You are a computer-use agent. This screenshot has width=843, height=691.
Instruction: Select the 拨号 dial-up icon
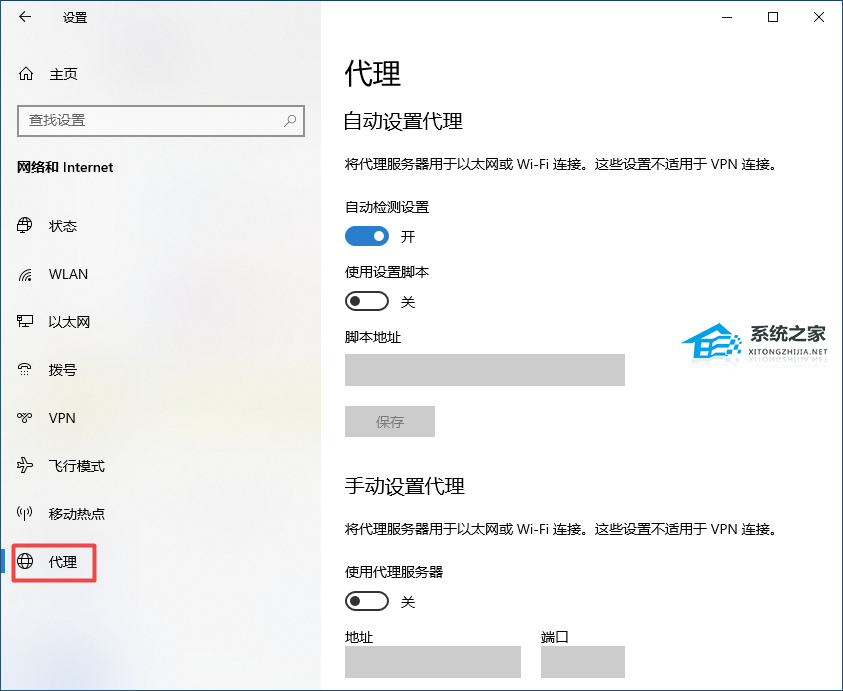coord(25,369)
